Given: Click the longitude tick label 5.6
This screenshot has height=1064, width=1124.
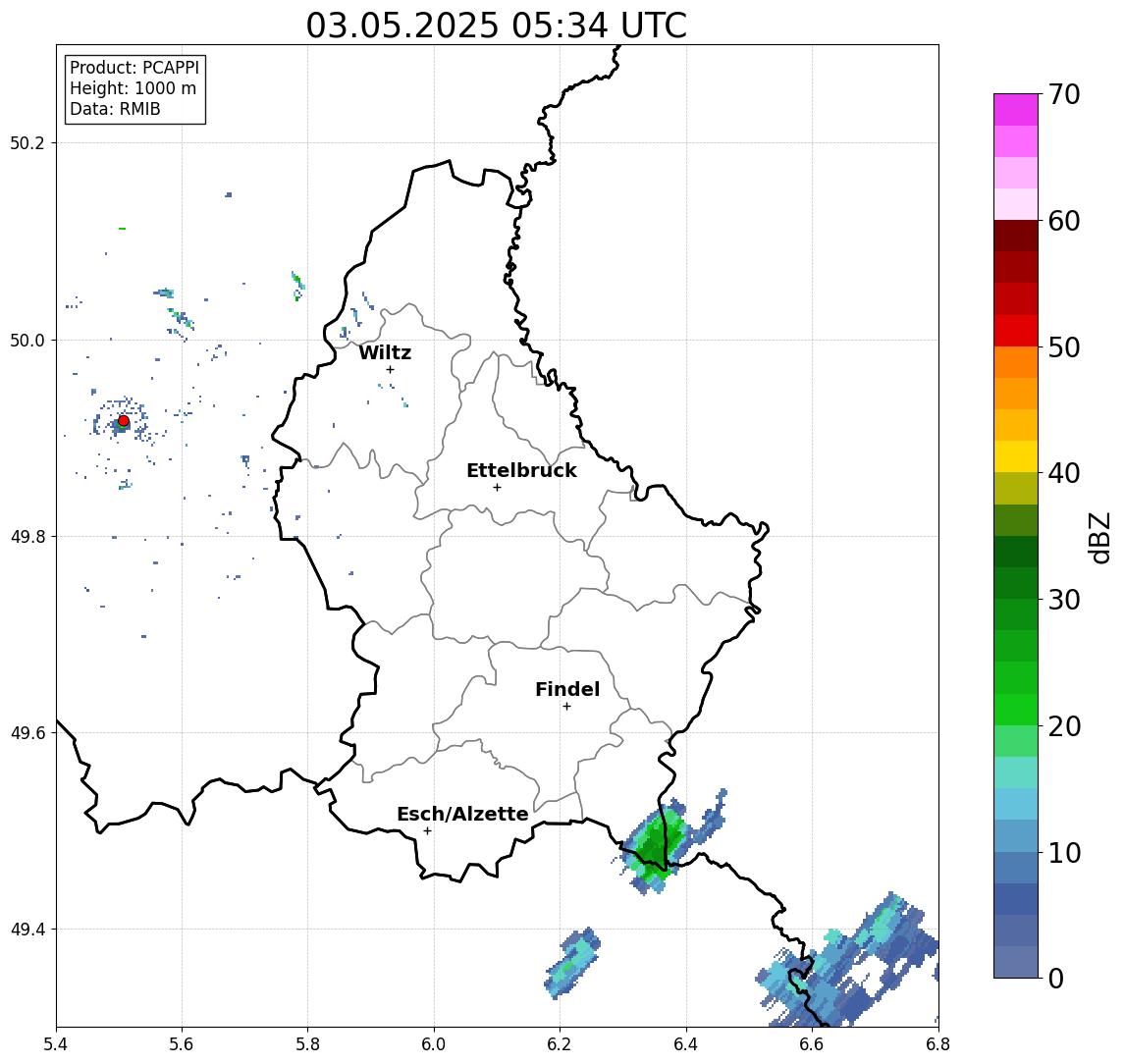Looking at the screenshot, I should [x=182, y=1044].
